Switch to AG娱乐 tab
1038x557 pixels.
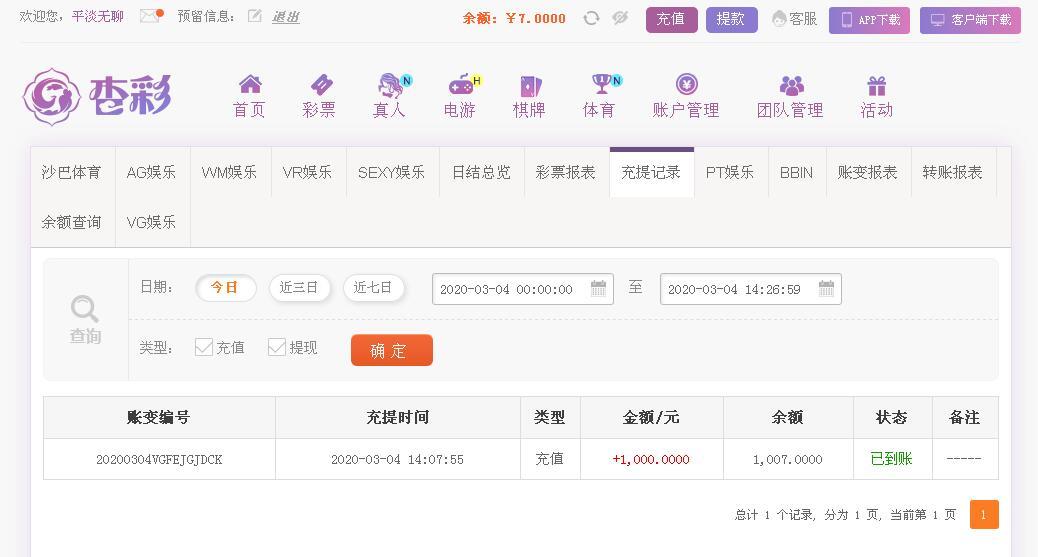152,172
